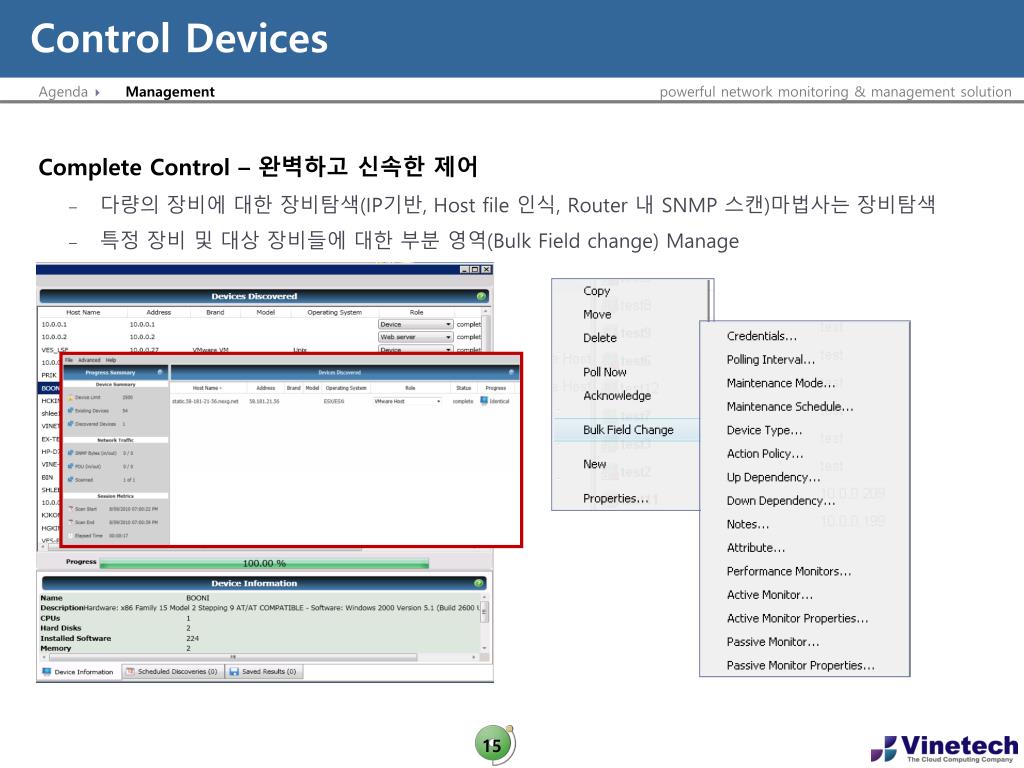
Task: Switch to the Device Information tab
Action: (78, 671)
